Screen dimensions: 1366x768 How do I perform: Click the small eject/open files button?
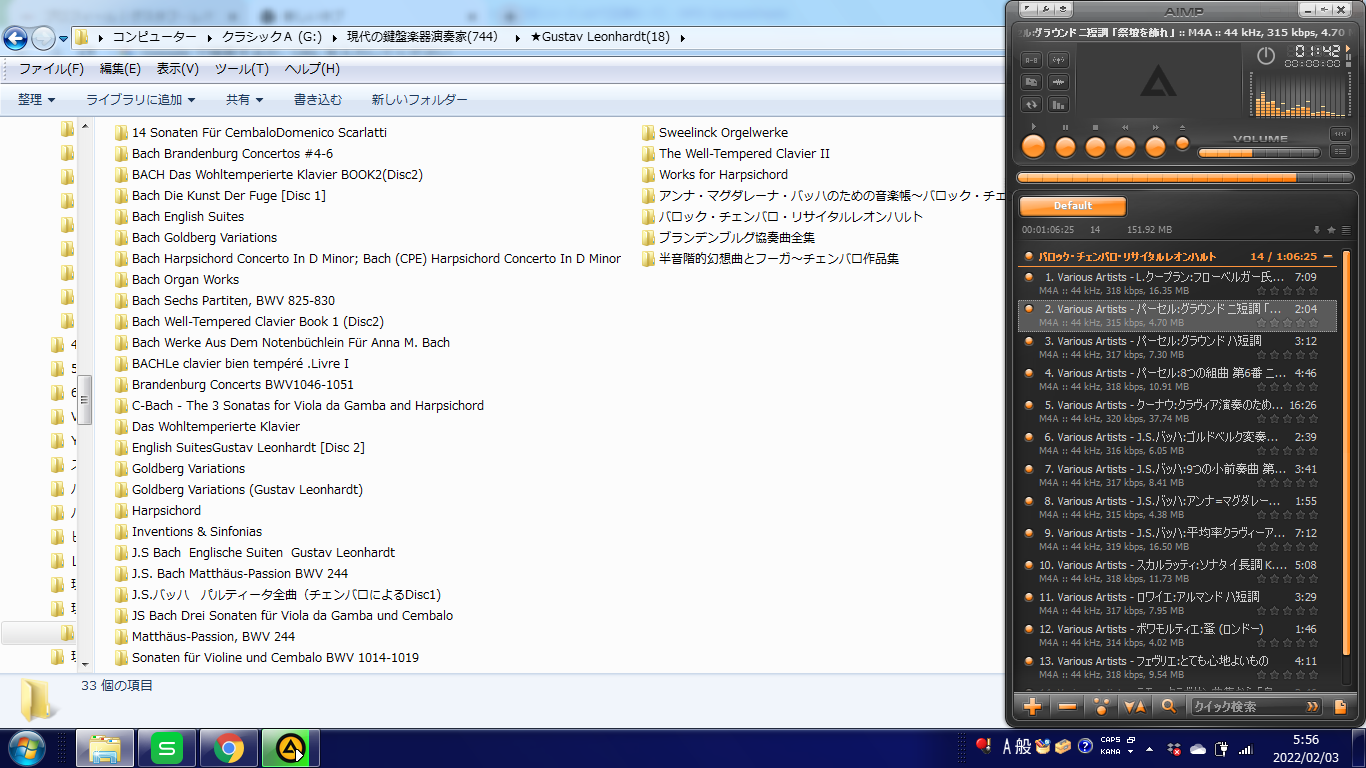pyautogui.click(x=1182, y=143)
